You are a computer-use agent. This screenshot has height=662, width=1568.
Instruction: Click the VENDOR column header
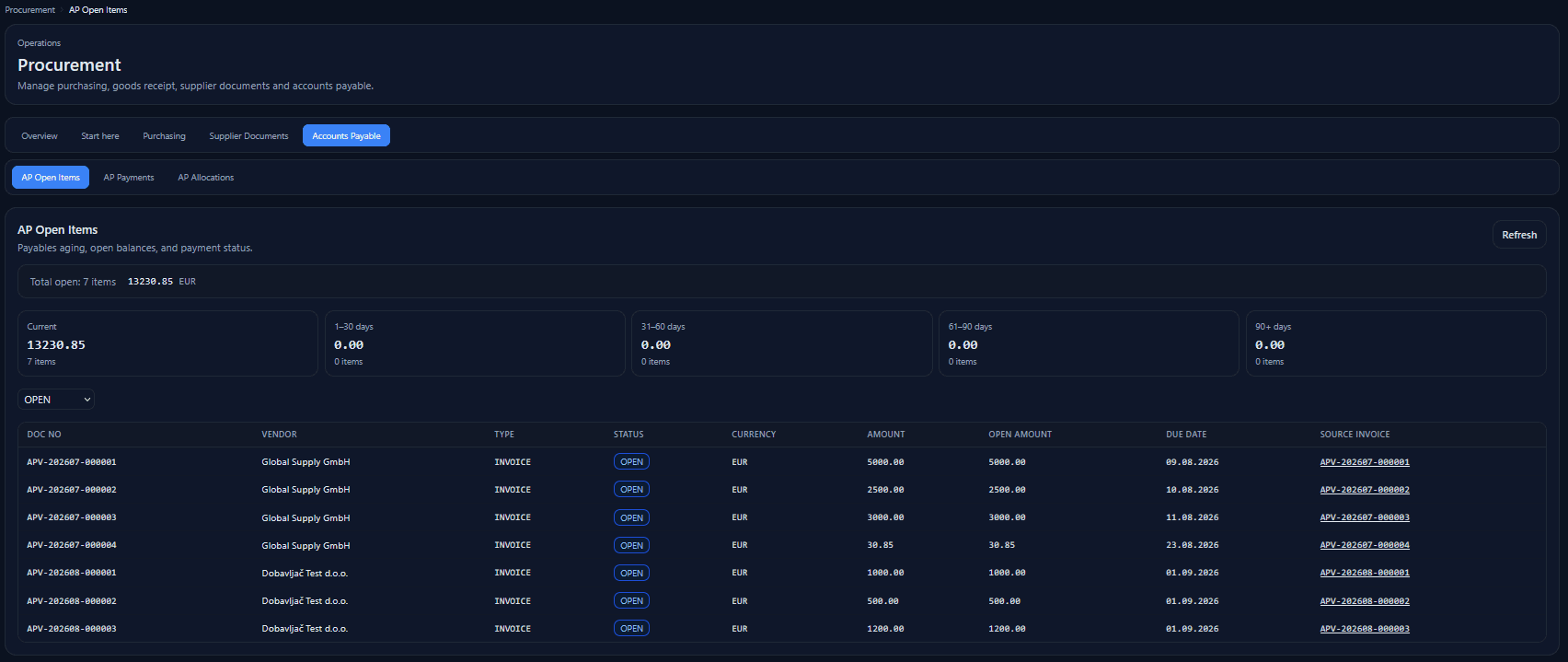click(x=279, y=435)
